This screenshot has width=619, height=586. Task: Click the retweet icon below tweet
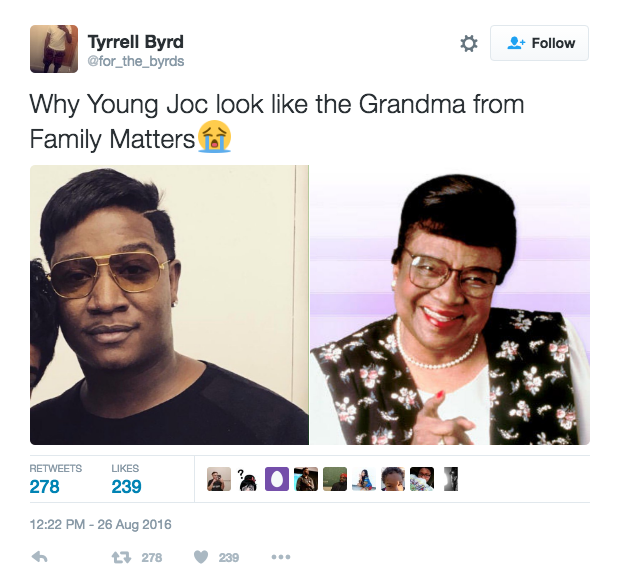pos(121,558)
